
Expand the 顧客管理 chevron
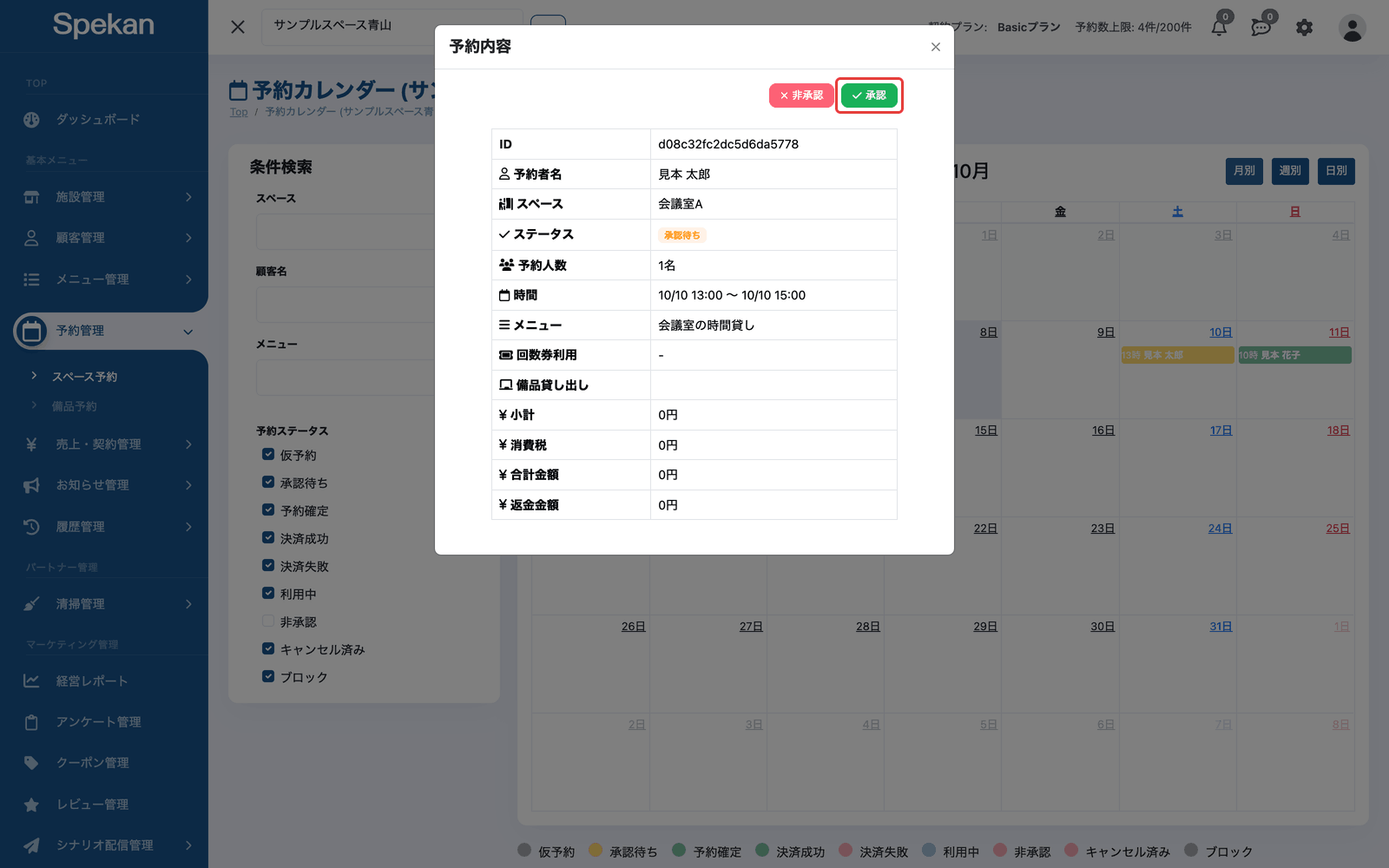pyautogui.click(x=188, y=238)
